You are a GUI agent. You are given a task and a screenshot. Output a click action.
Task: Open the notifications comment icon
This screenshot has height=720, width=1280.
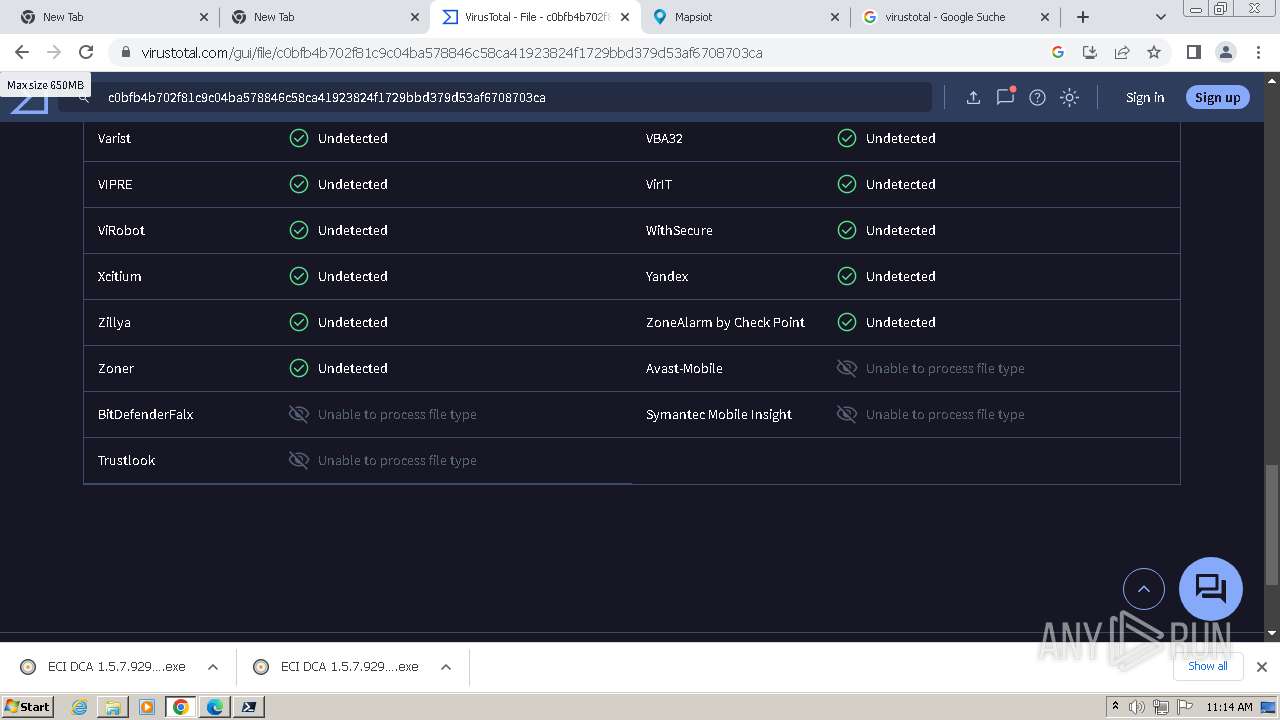click(1005, 97)
